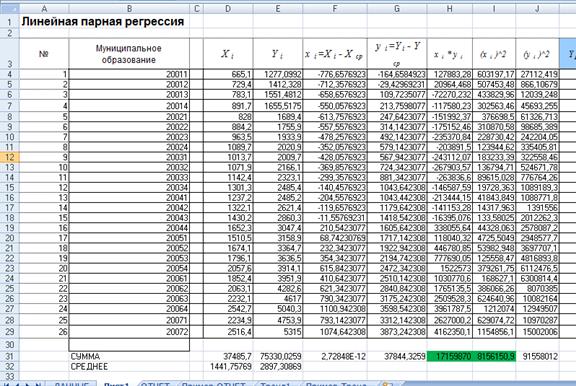Click the 'Y i' column heading cell

[278, 54]
